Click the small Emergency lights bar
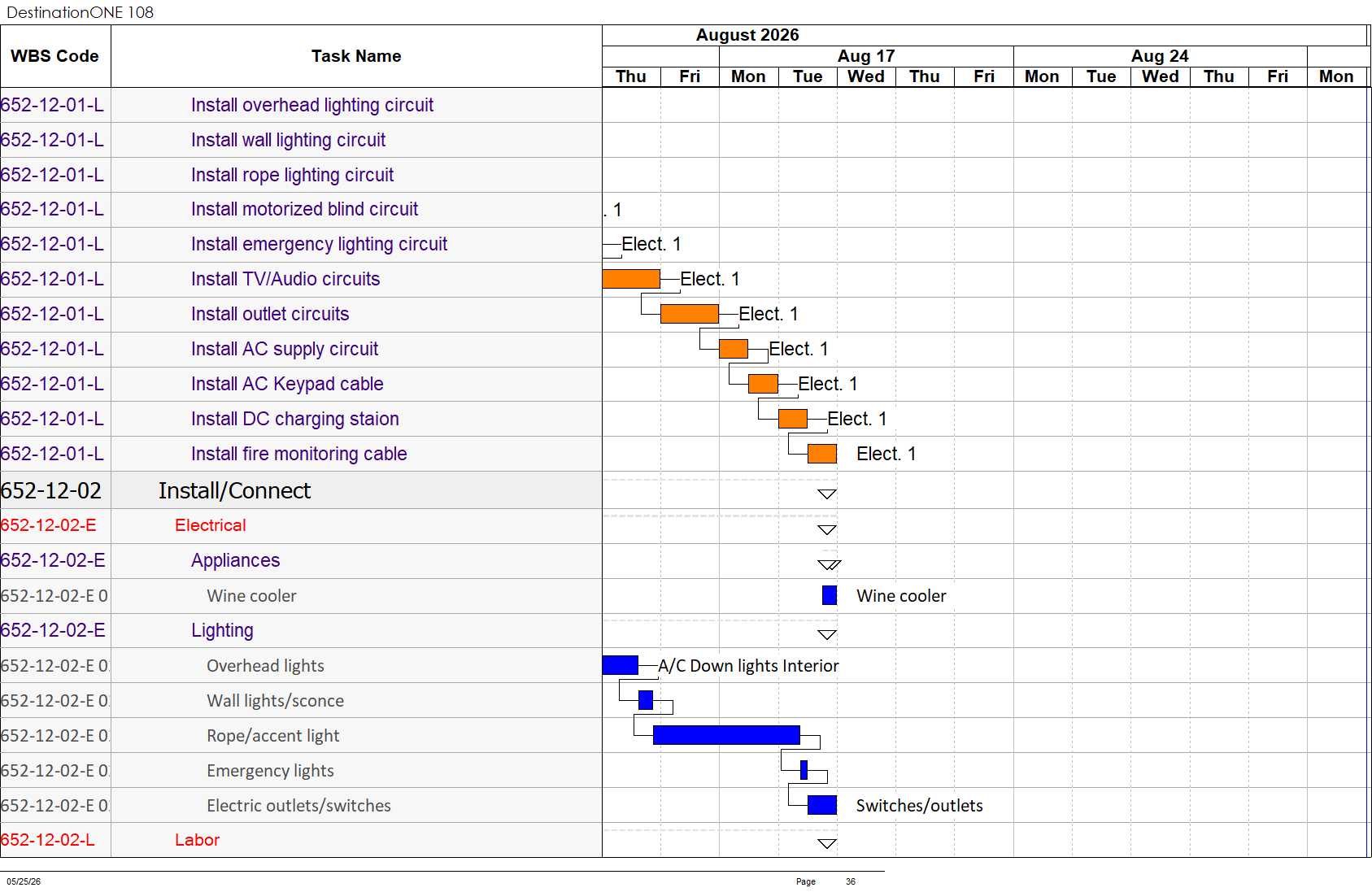This screenshot has width=1372, height=892. click(x=804, y=770)
